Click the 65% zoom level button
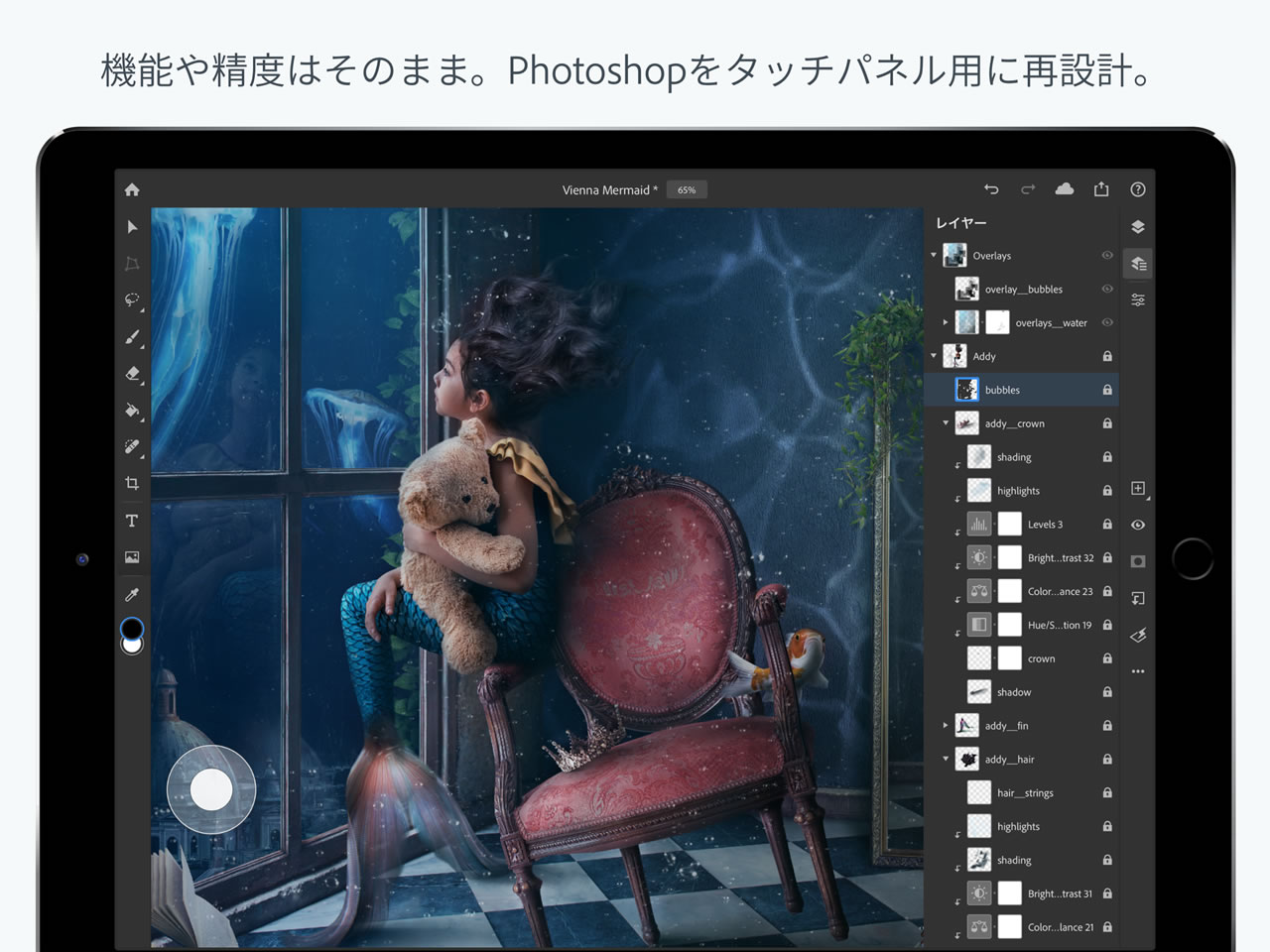This screenshot has width=1270, height=952. (x=687, y=189)
